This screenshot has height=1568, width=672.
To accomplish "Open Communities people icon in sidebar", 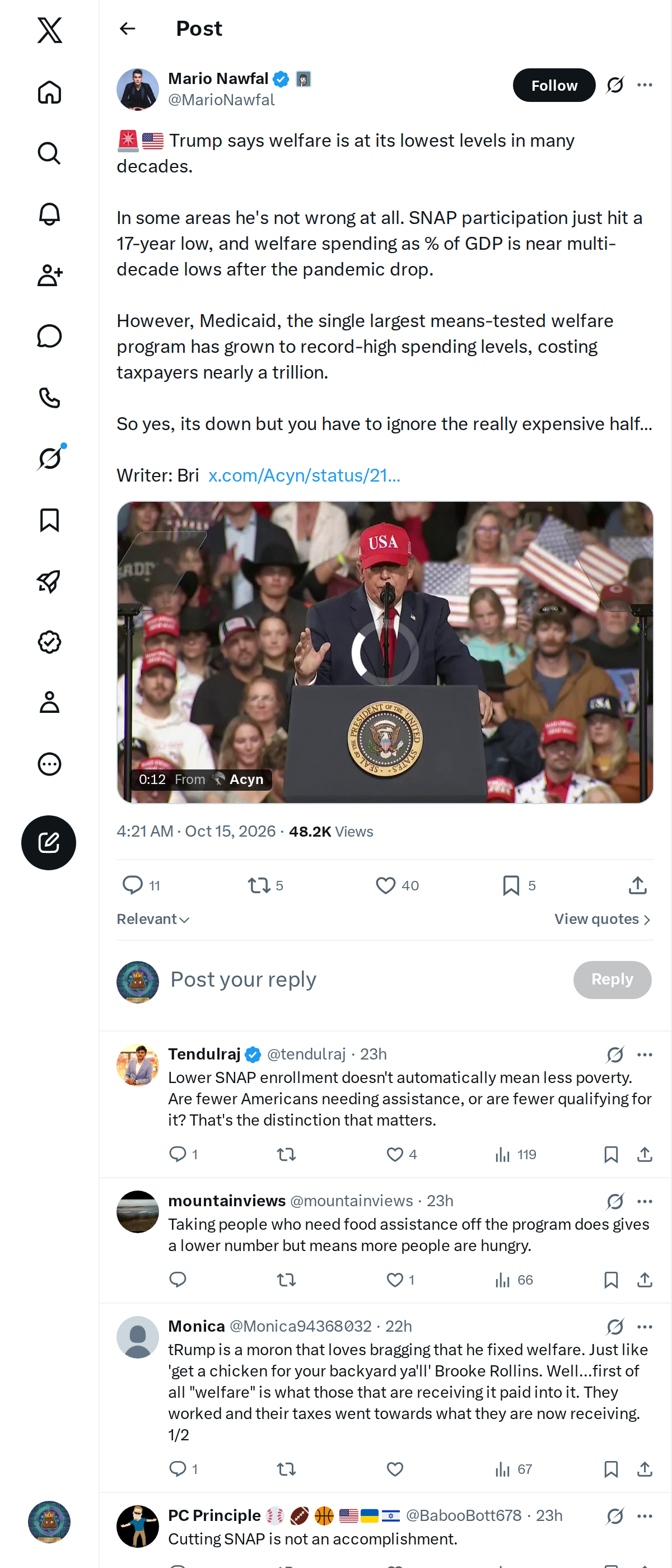I will click(49, 275).
